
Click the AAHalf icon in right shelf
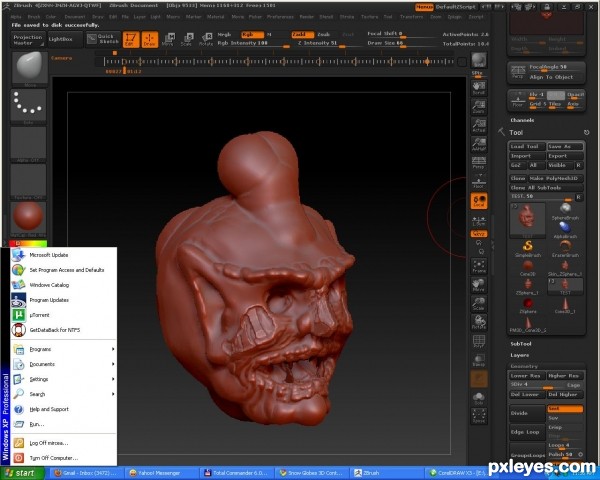point(479,144)
